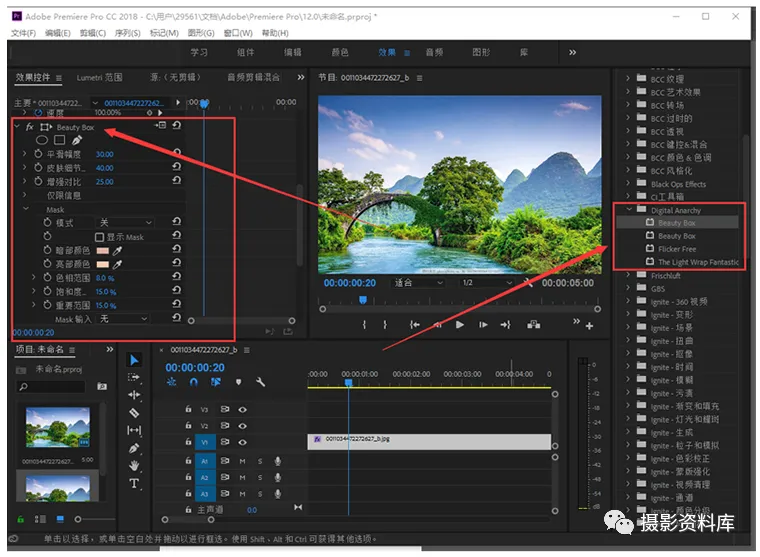Step forward one frame
Screen dimensions: 760x557
coord(483,325)
